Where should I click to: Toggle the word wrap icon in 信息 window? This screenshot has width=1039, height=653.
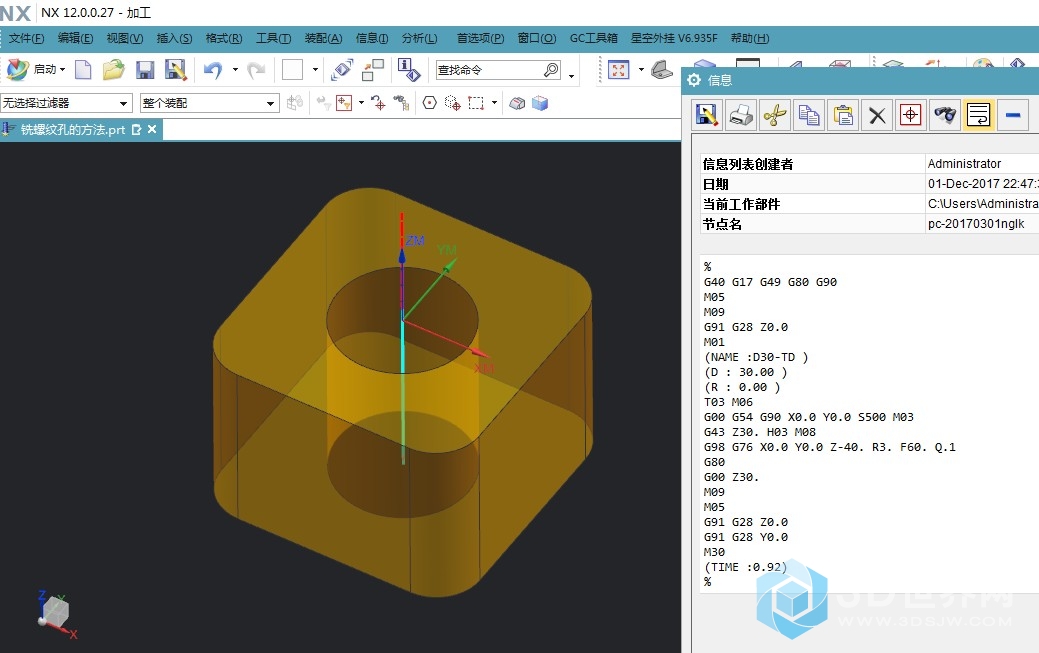point(979,115)
